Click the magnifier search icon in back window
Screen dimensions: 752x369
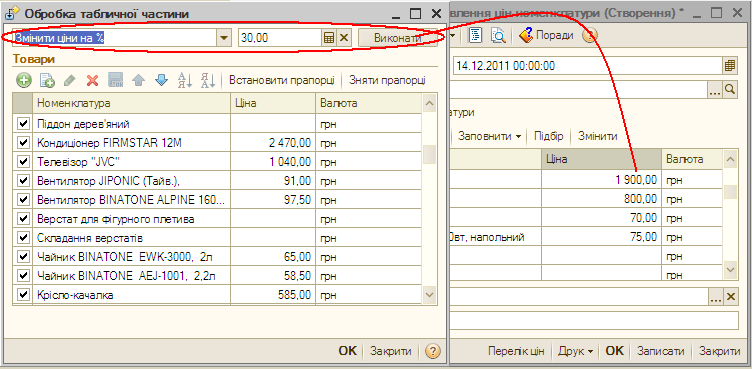730,89
